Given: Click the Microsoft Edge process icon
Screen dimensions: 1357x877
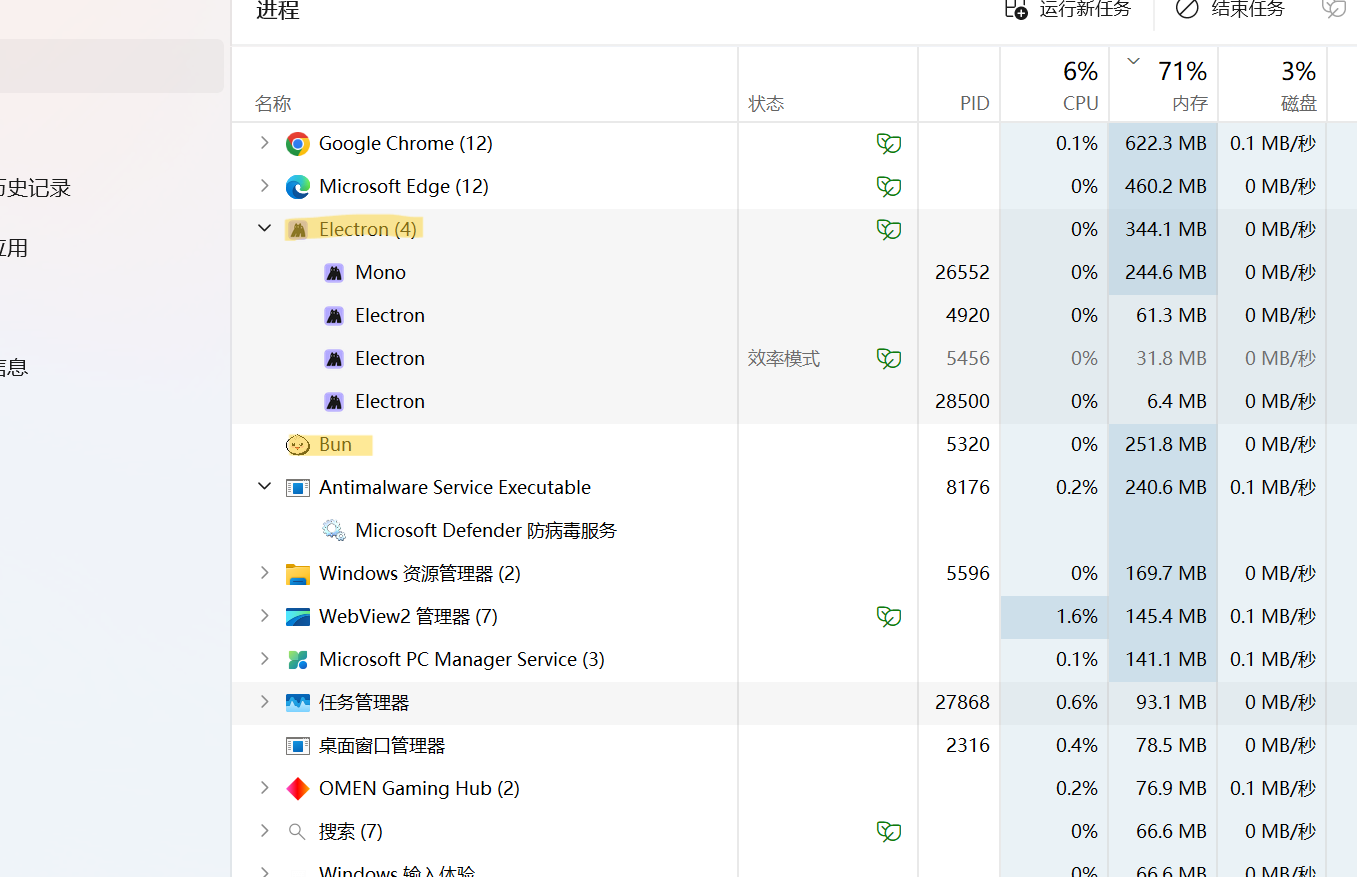Looking at the screenshot, I should (x=297, y=187).
